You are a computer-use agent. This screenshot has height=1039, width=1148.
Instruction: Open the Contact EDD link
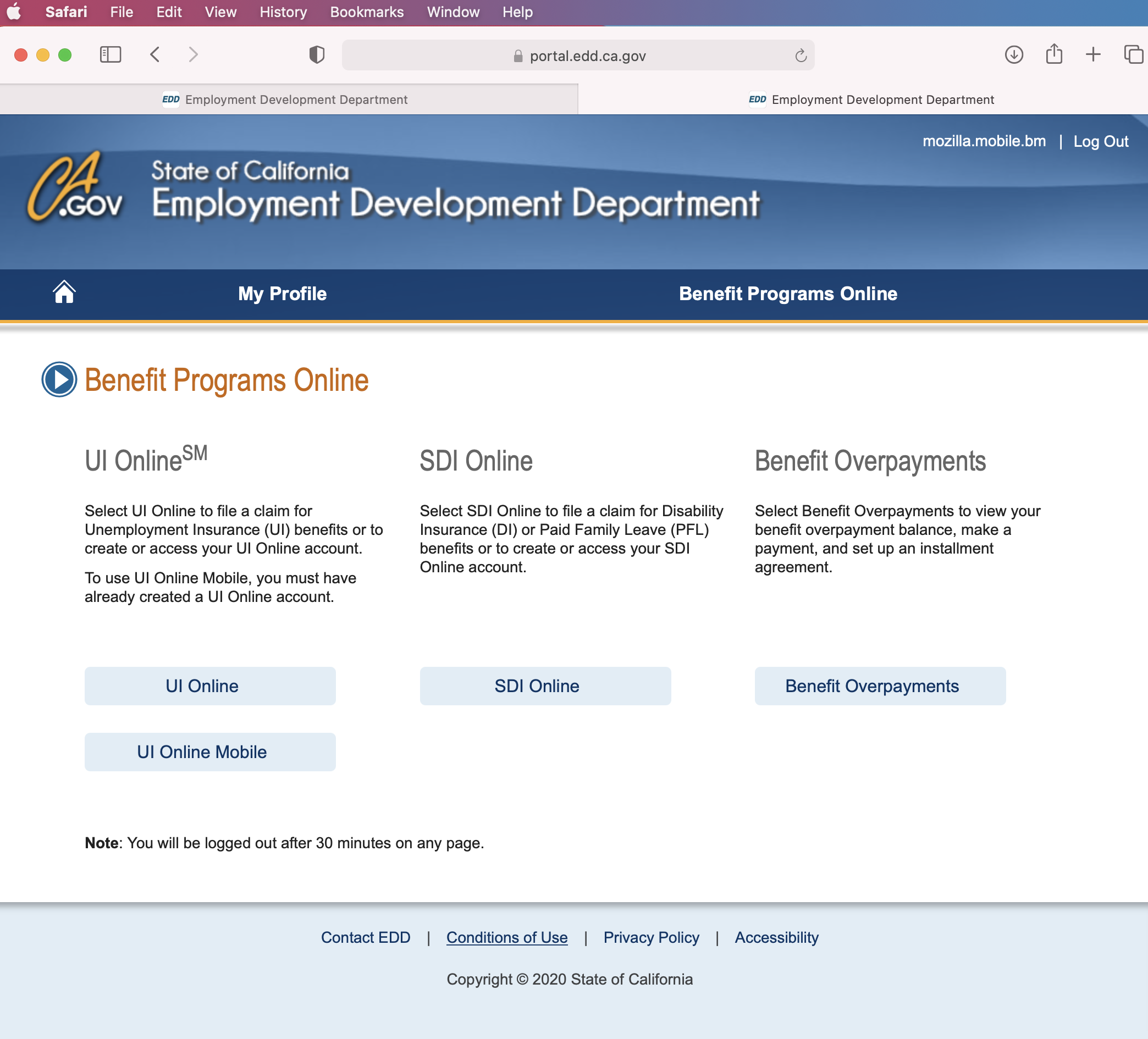[x=366, y=938]
